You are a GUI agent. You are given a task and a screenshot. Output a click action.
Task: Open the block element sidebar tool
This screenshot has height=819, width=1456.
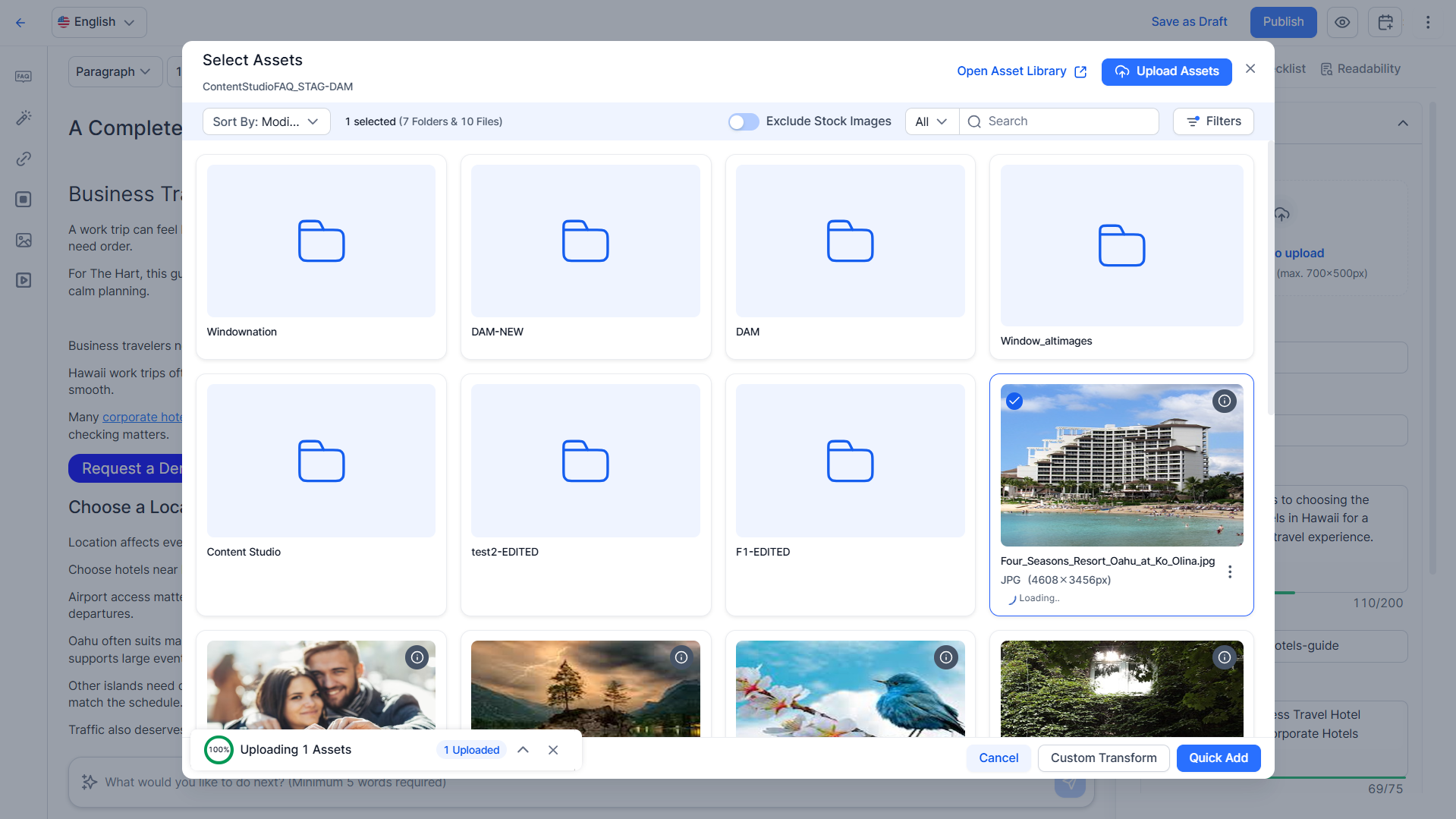(24, 199)
